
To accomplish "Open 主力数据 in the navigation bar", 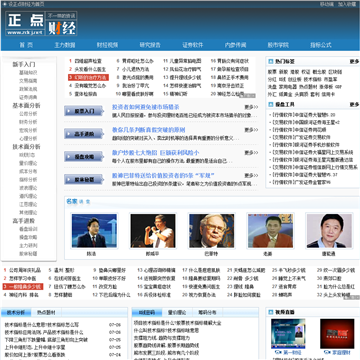I will (65, 45).
